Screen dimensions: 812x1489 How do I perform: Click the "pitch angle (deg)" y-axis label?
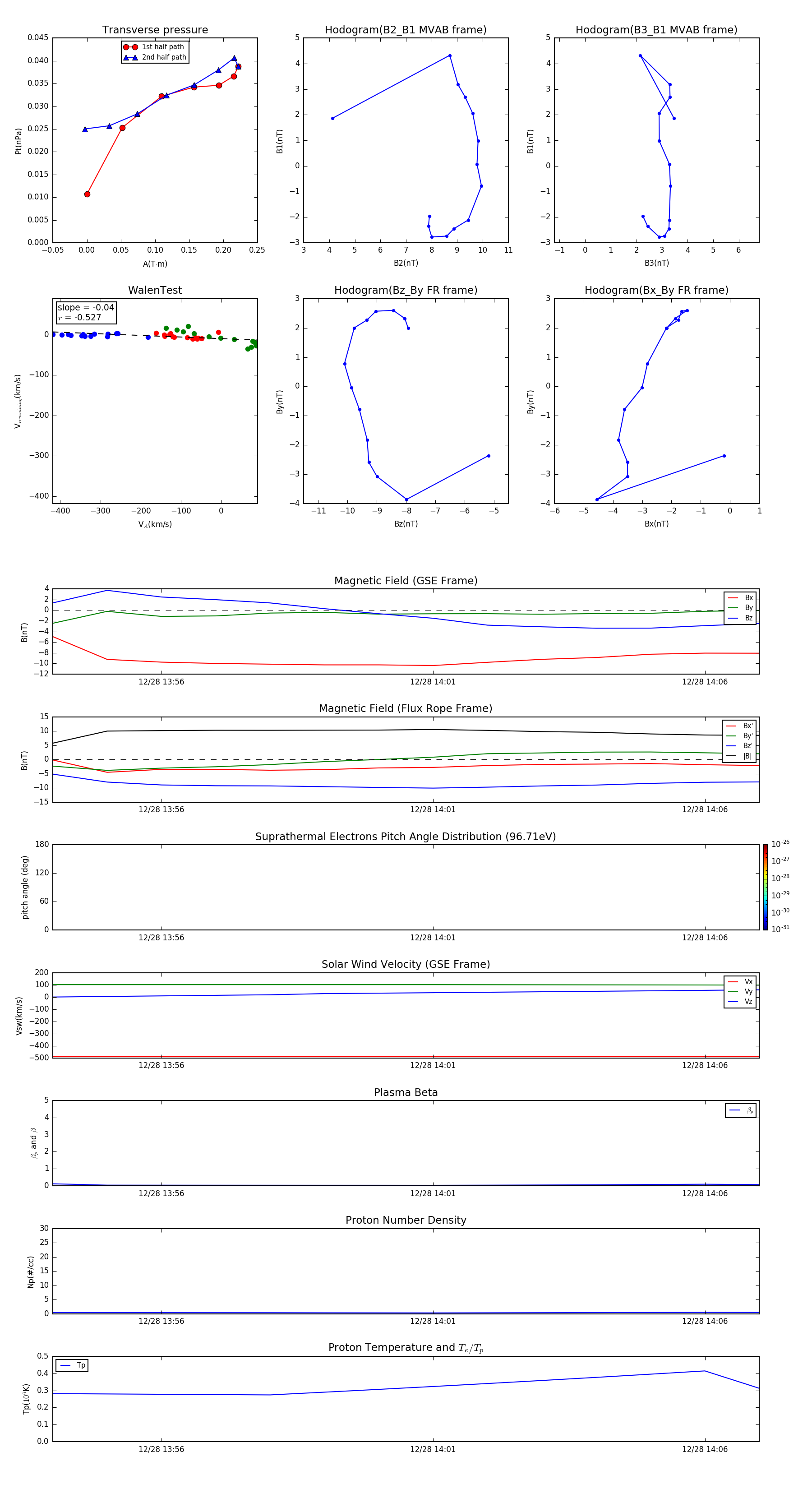[25, 887]
